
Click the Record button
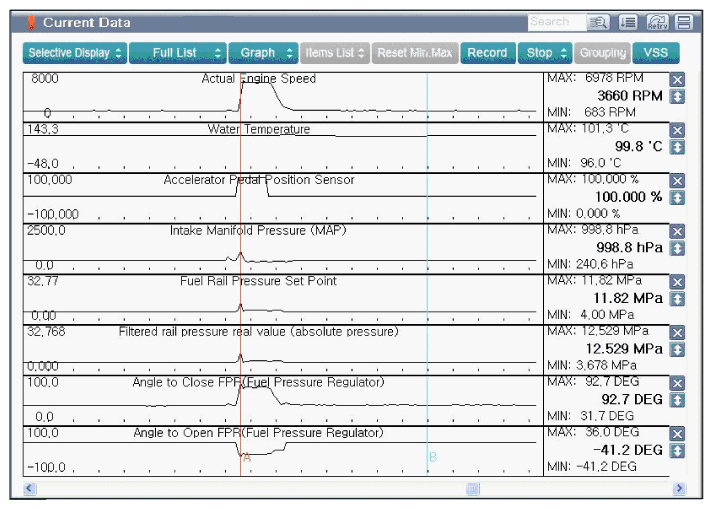[488, 53]
